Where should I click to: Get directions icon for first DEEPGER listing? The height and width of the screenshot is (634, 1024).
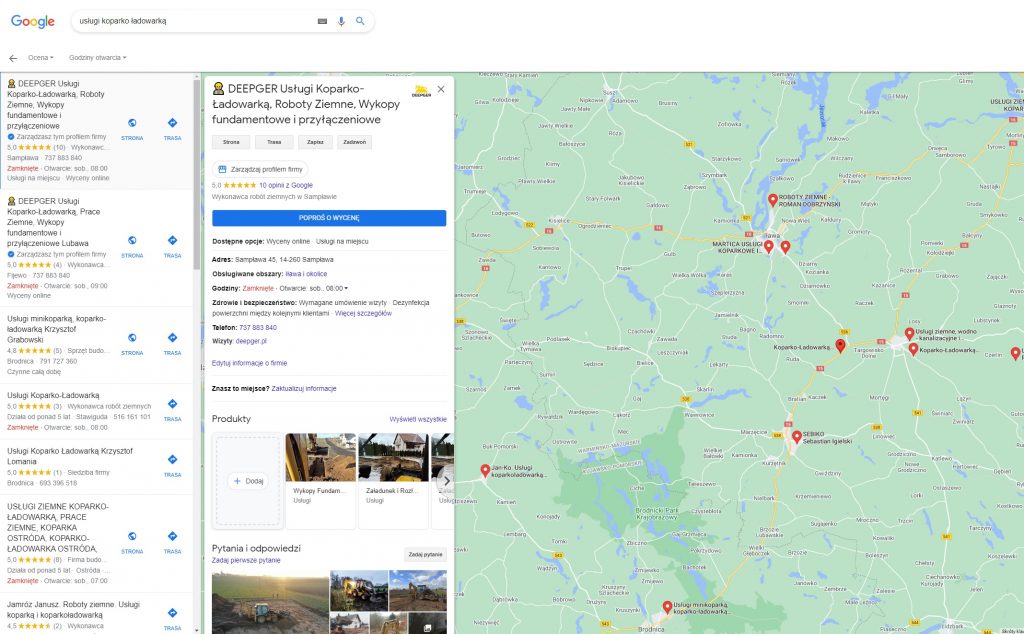point(172,123)
